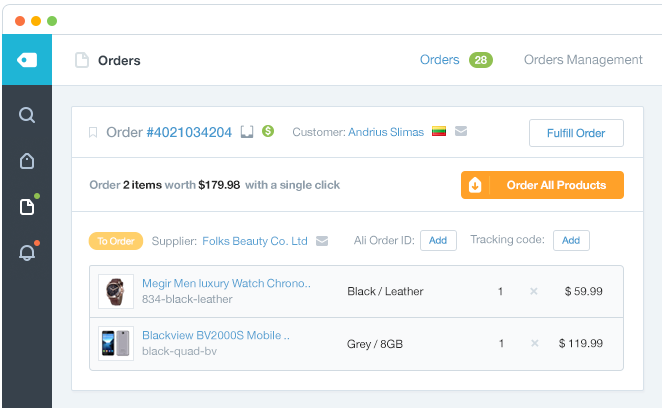Click the customer country flag icon
The height and width of the screenshot is (408, 662).
[x=439, y=131]
